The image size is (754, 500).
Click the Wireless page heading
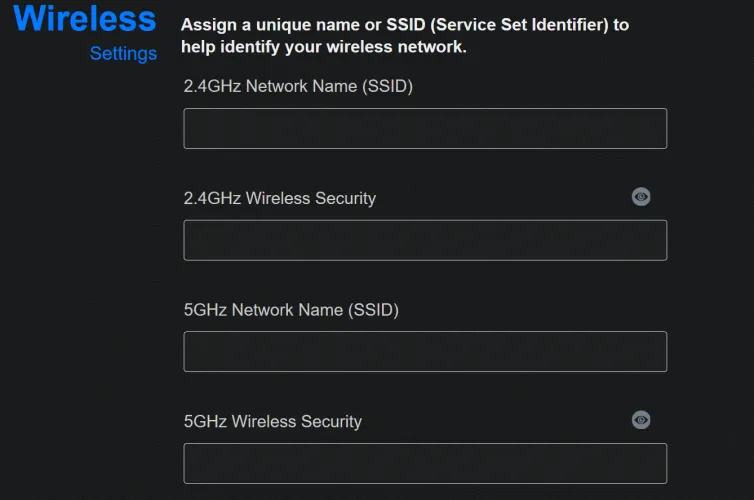click(85, 18)
